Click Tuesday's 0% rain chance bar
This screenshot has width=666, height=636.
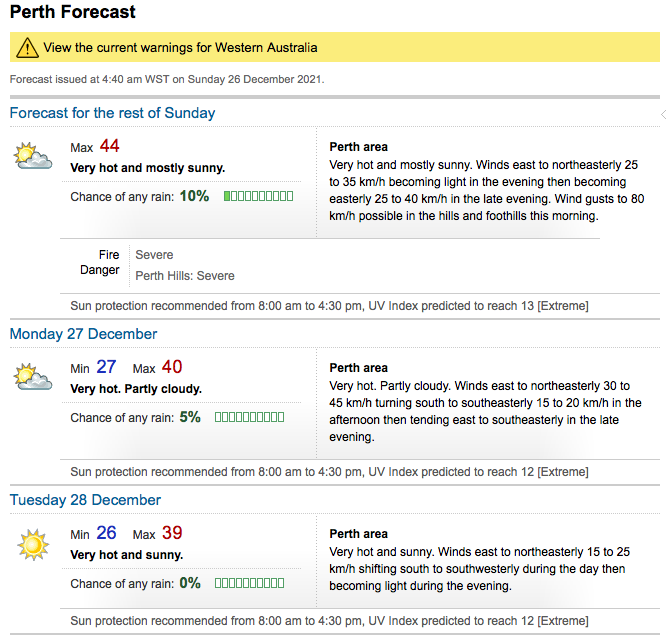(249, 583)
